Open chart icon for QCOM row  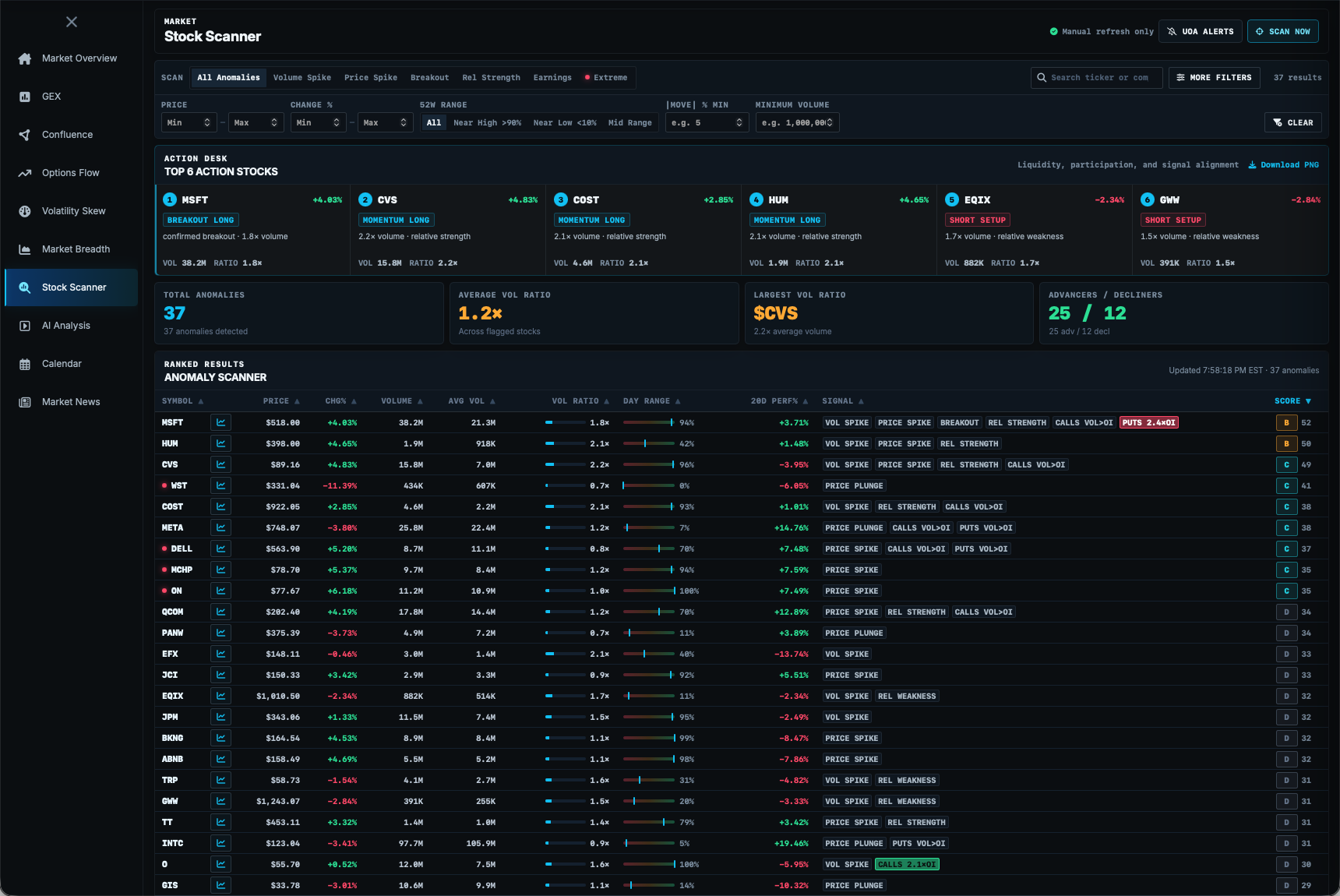pos(220,612)
